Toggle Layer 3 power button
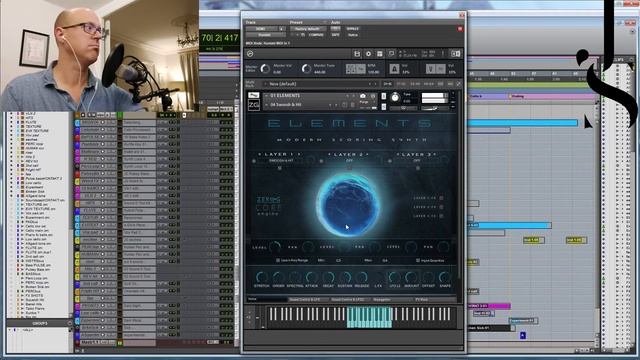This screenshot has height=360, width=640. click(x=390, y=161)
